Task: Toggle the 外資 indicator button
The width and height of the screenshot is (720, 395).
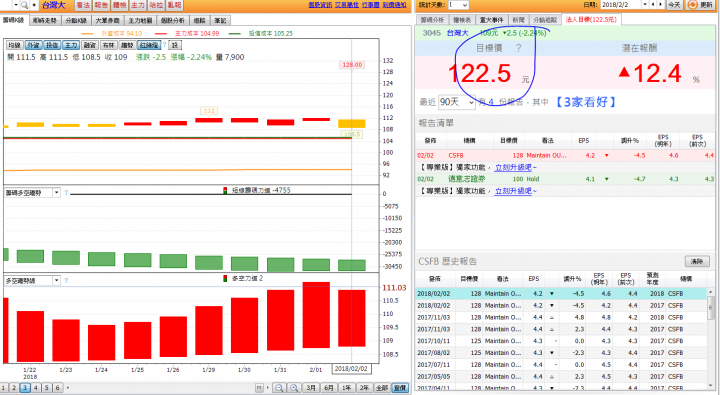Action: [x=33, y=45]
